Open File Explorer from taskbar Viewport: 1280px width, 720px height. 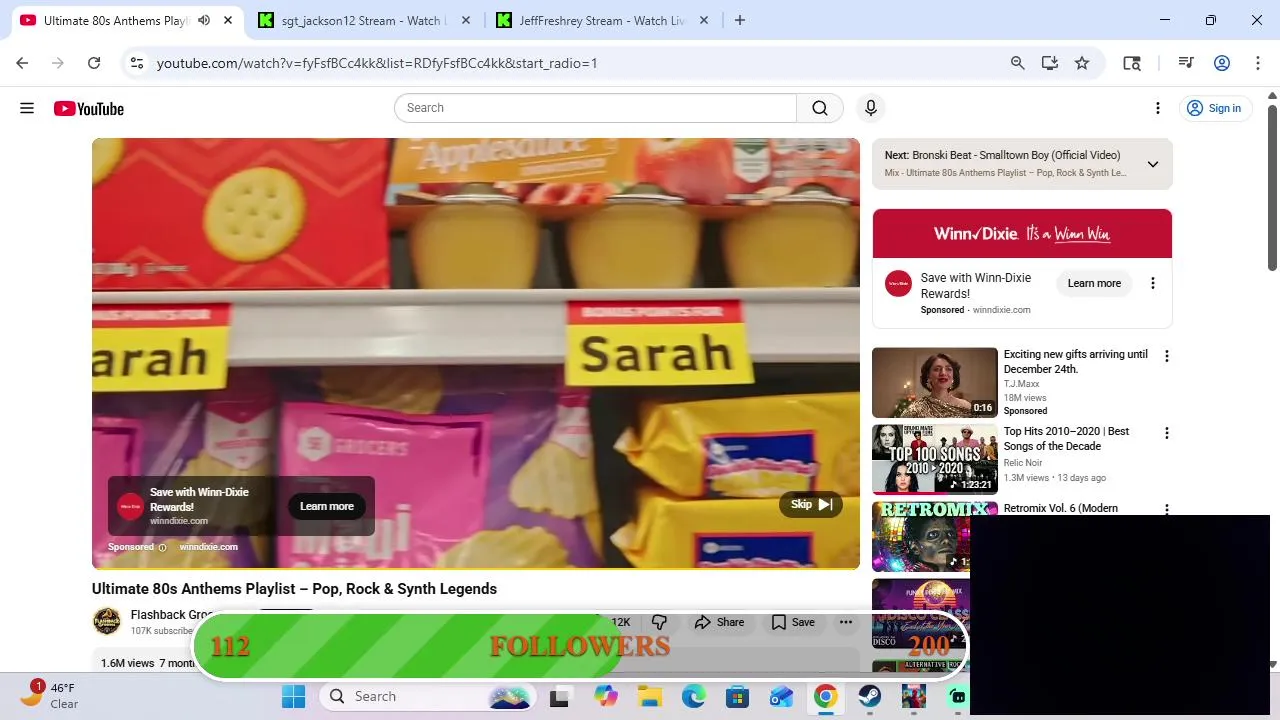pos(650,697)
